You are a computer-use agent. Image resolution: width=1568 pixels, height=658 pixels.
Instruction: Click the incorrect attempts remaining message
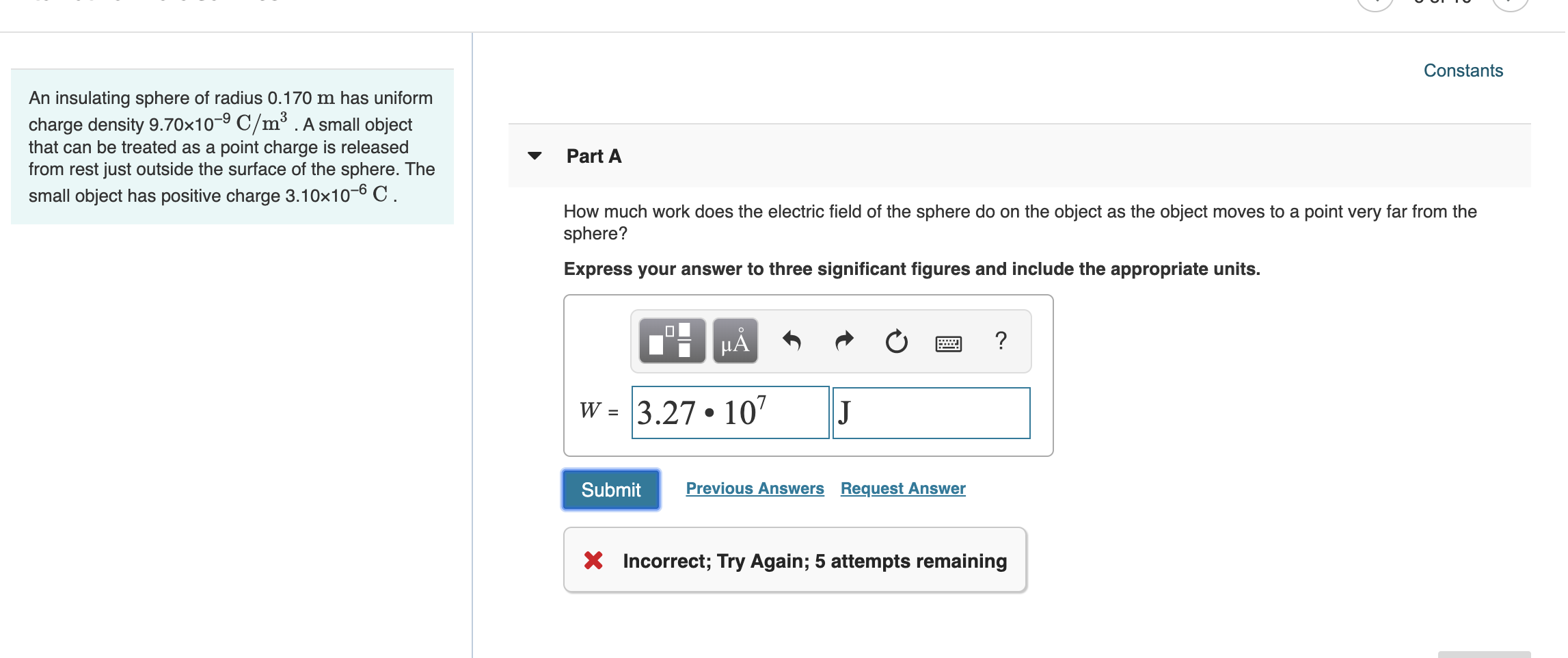pyautogui.click(x=815, y=561)
